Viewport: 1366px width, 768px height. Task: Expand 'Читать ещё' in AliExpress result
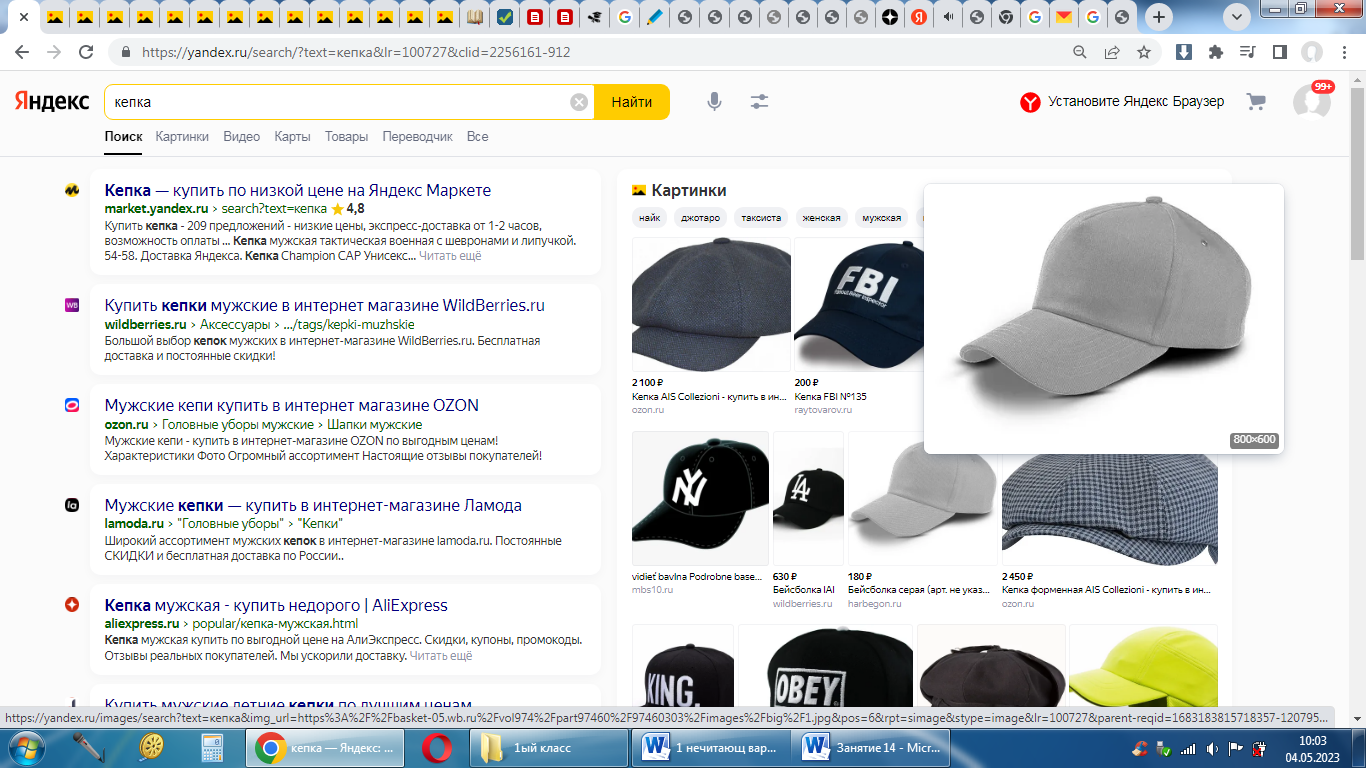click(441, 656)
